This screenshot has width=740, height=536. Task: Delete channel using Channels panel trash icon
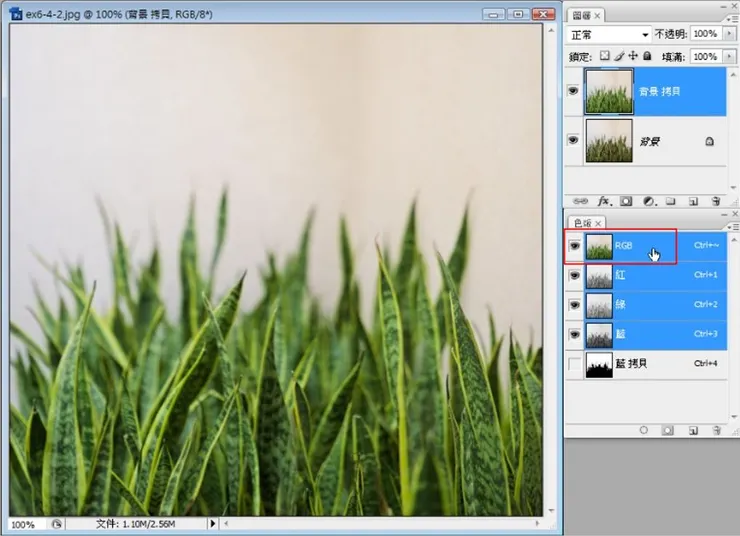(x=717, y=430)
